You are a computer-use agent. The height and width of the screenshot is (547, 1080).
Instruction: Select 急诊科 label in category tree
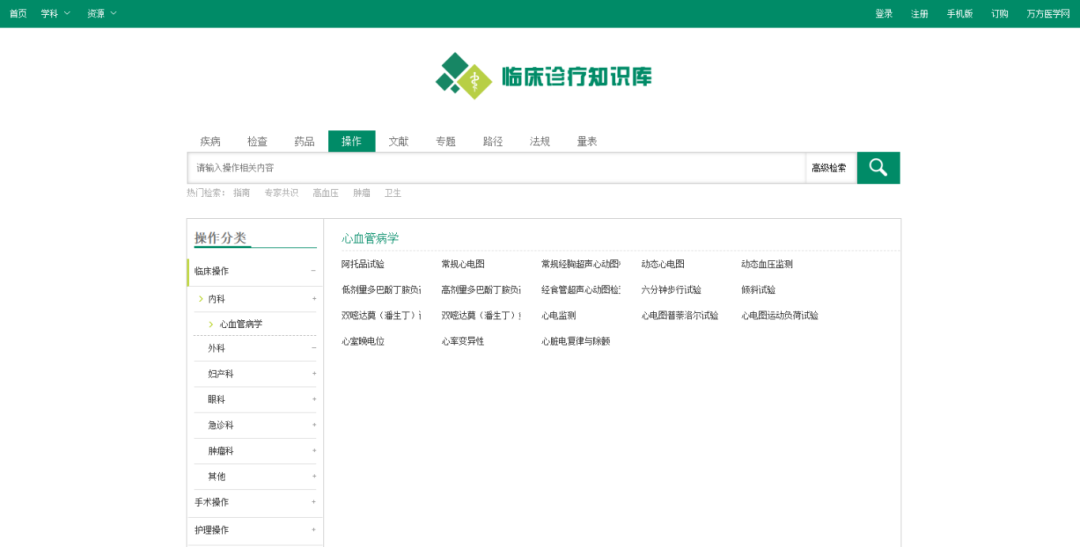coord(220,425)
